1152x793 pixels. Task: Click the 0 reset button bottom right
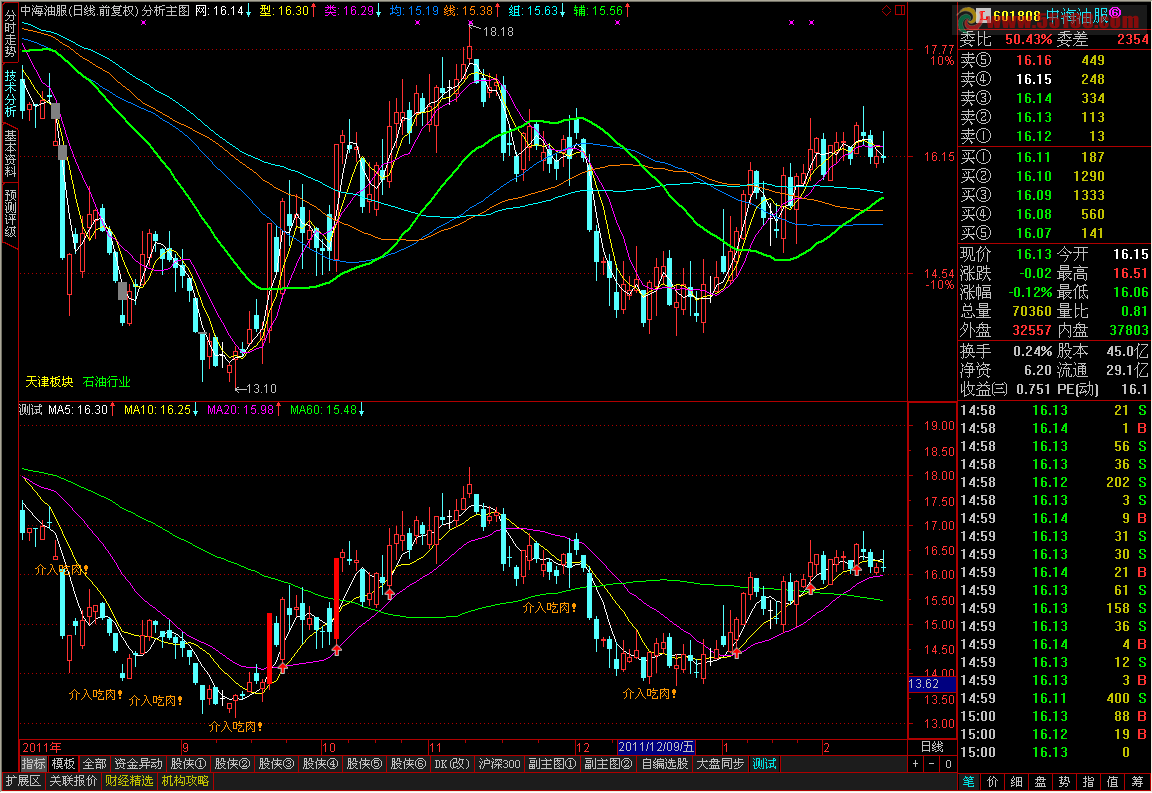(x=946, y=764)
